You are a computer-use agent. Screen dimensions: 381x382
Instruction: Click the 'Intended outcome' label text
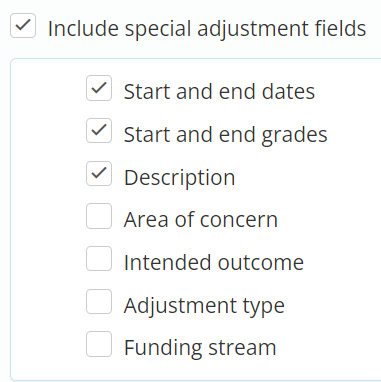214,262
